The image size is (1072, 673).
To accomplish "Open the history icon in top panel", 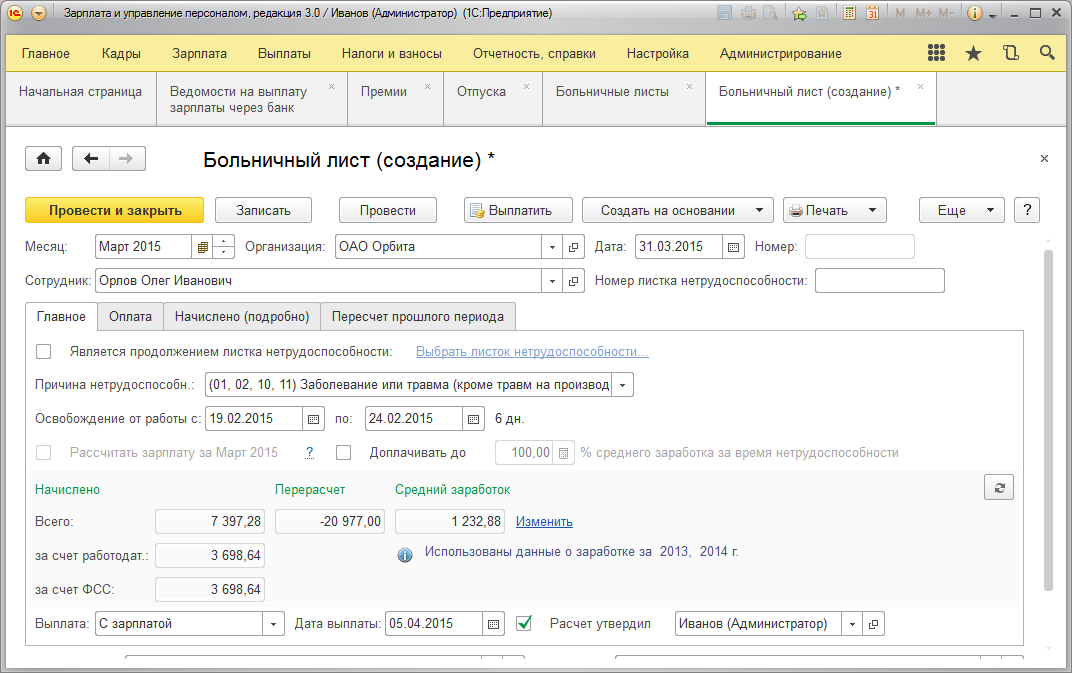I will click(x=1010, y=54).
